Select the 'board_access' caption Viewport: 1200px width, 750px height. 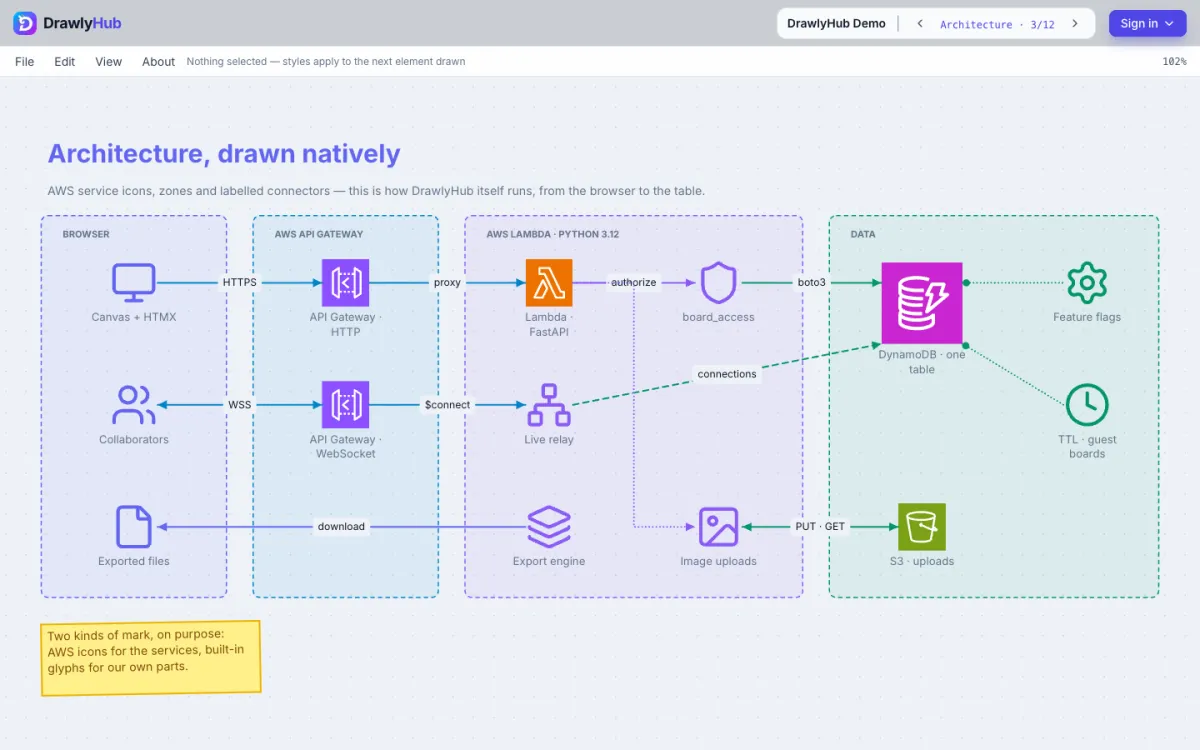(718, 318)
